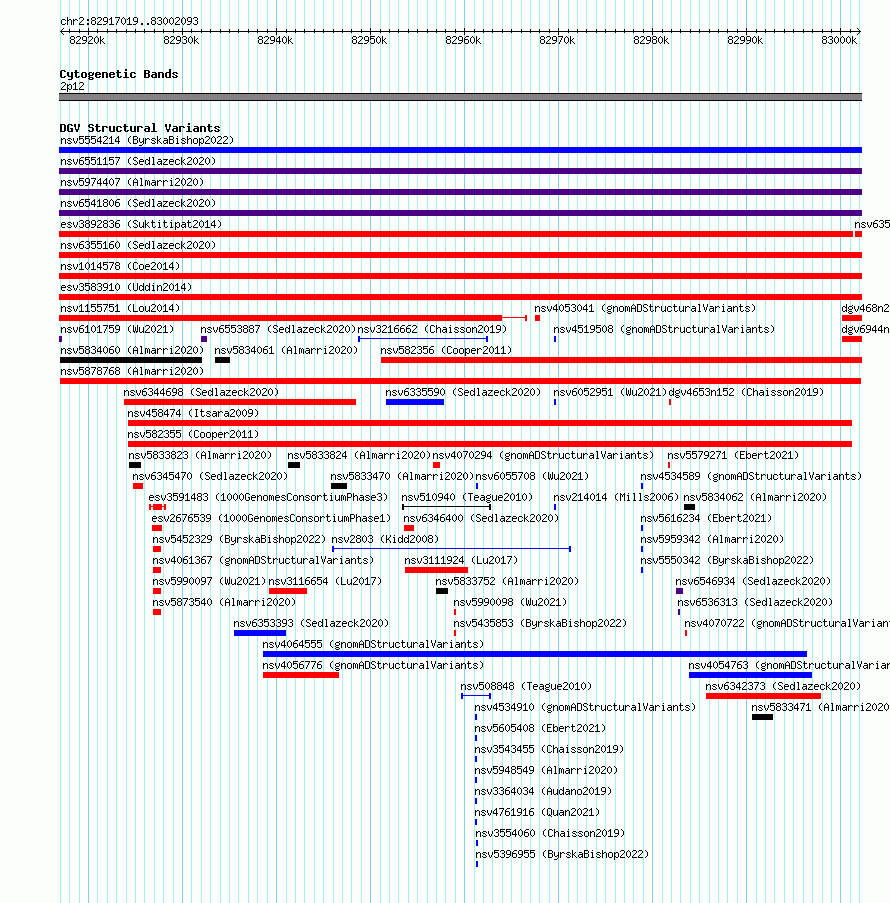Open nsv6546934 (Sedlazeck2020) label
Screen dimensions: 890x903
click(x=753, y=582)
